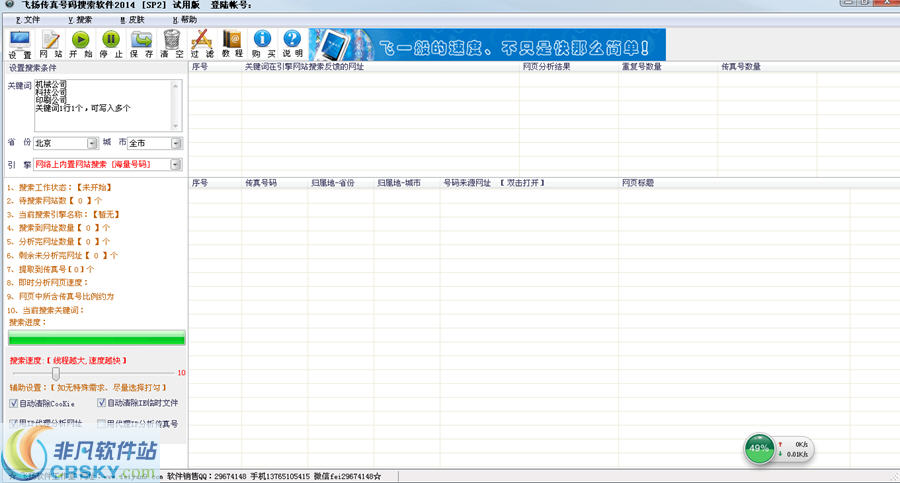900x483 pixels.
Task: Open the 教程 tutorial icon
Action: (232, 43)
